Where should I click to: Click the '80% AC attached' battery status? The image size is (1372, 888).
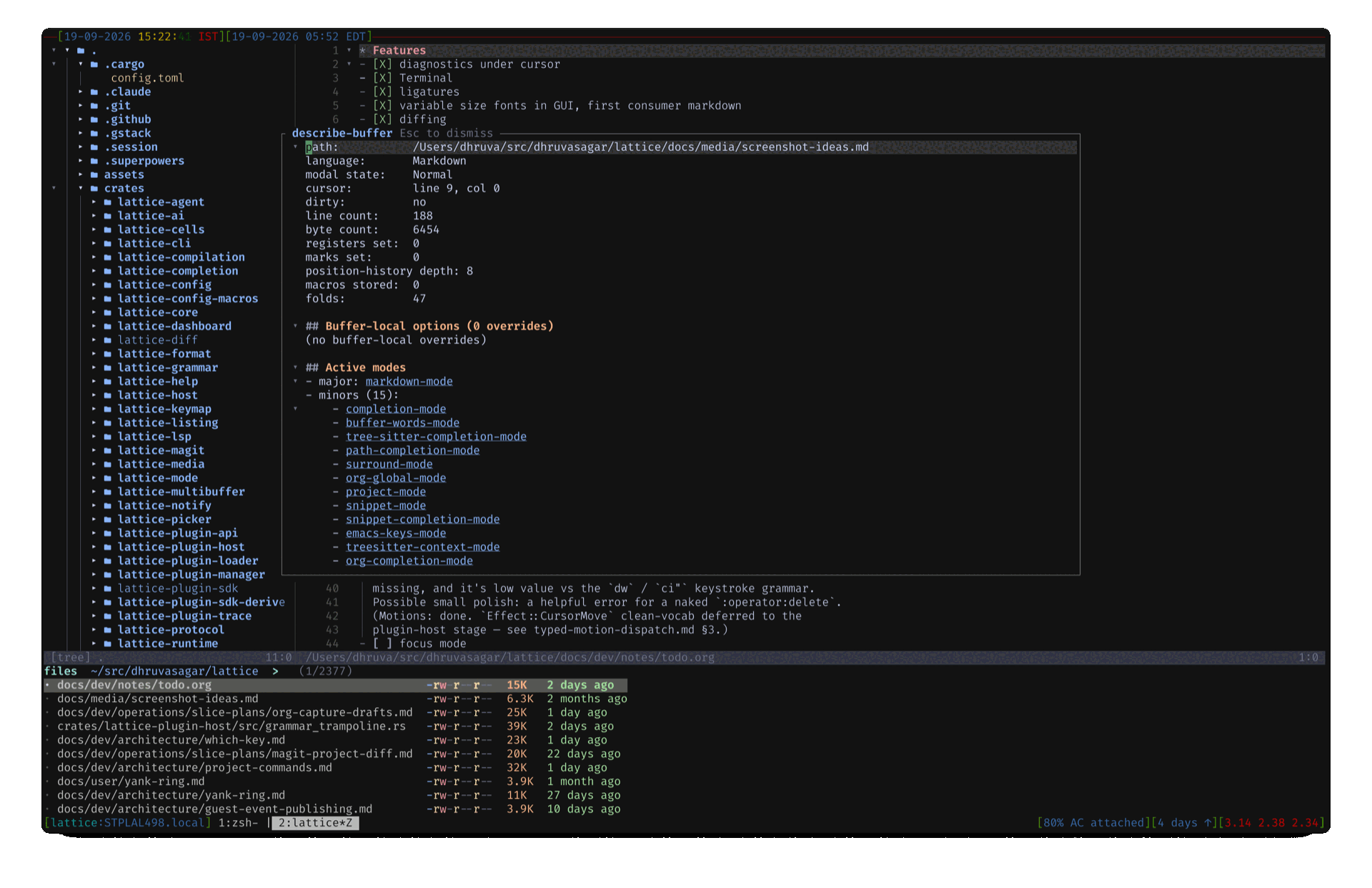click(1093, 823)
